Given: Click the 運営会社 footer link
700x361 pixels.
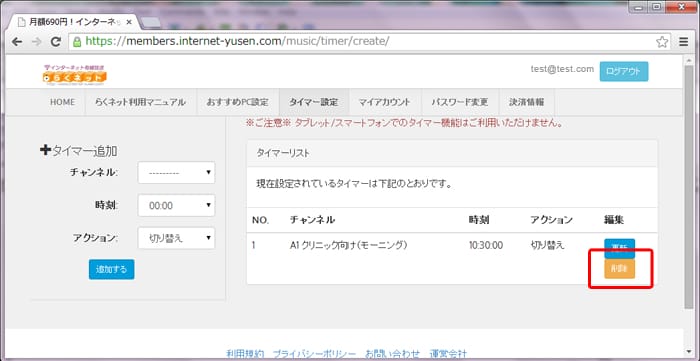Looking at the screenshot, I should (448, 354).
